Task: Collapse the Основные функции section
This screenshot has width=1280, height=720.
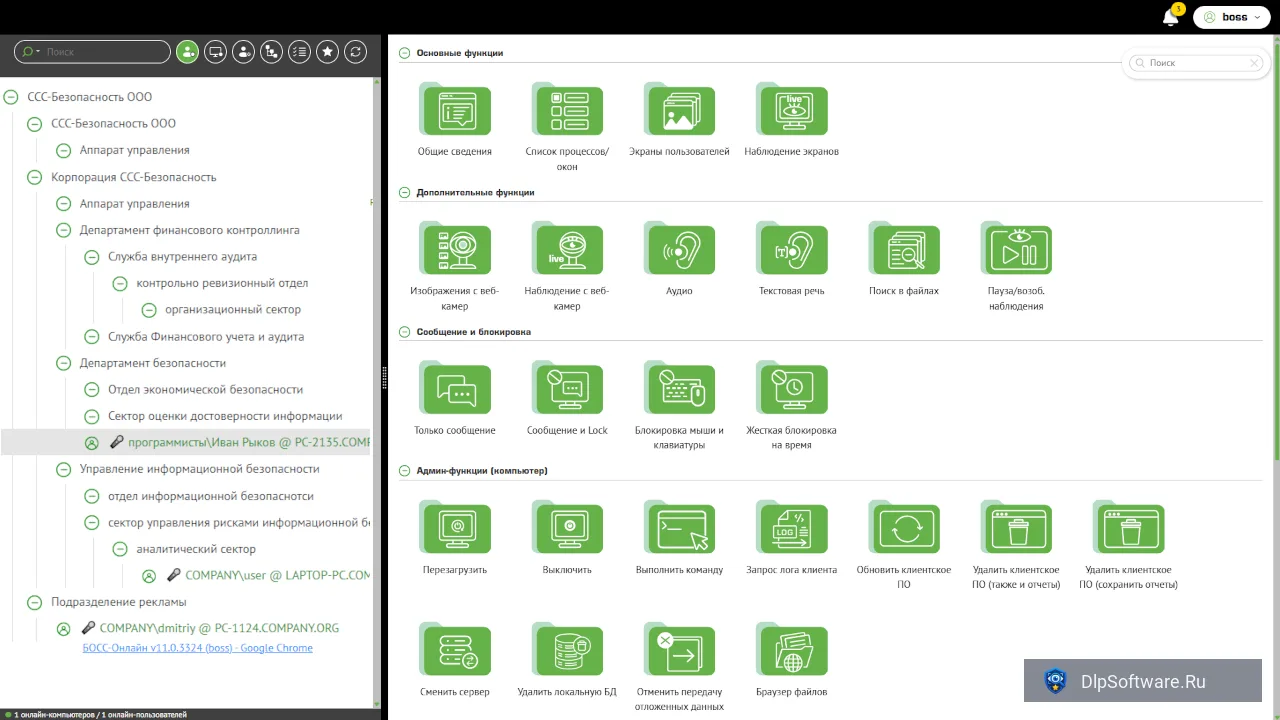Action: click(x=405, y=53)
